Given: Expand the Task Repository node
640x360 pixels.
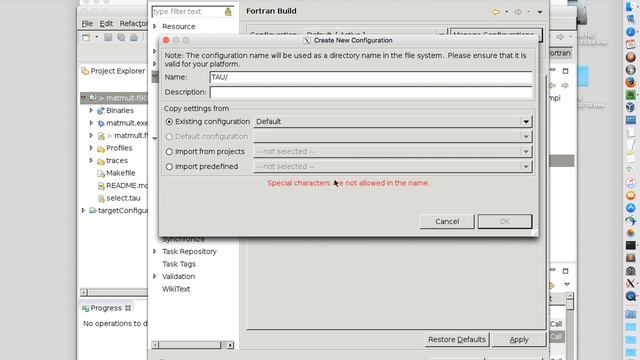Looking at the screenshot, I should click(155, 251).
